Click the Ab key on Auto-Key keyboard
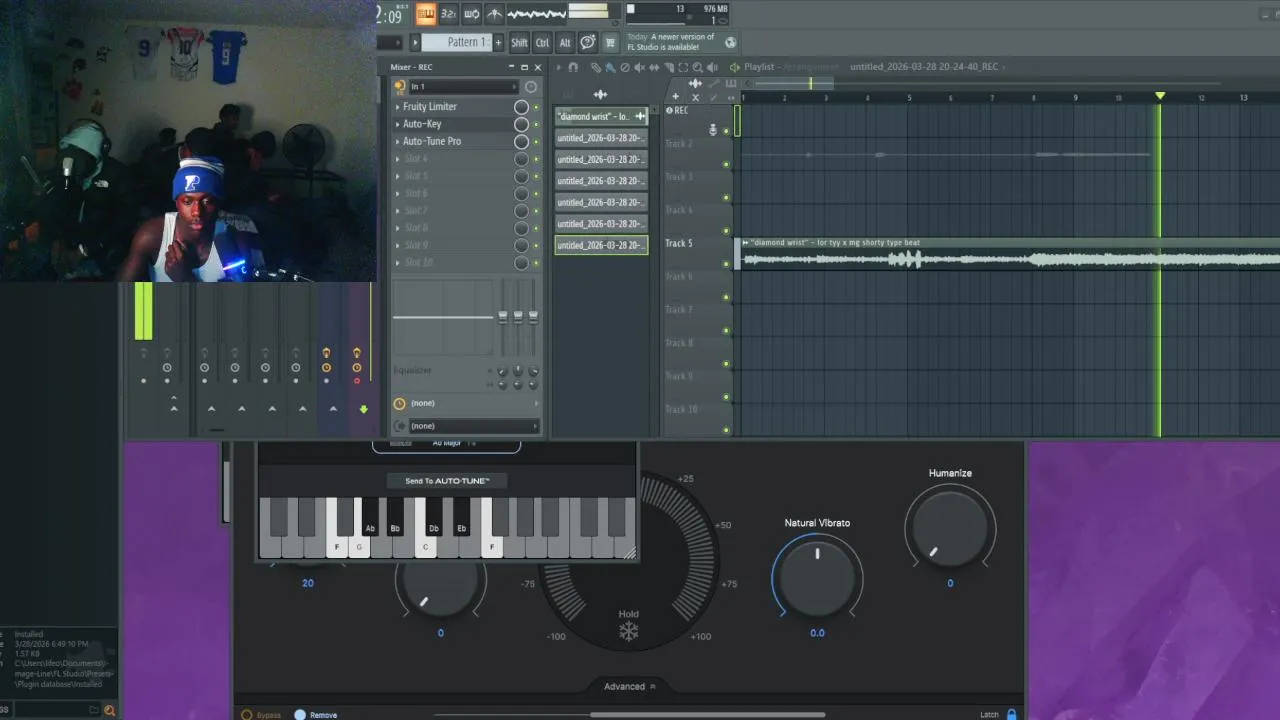The height and width of the screenshot is (720, 1280). click(370, 516)
